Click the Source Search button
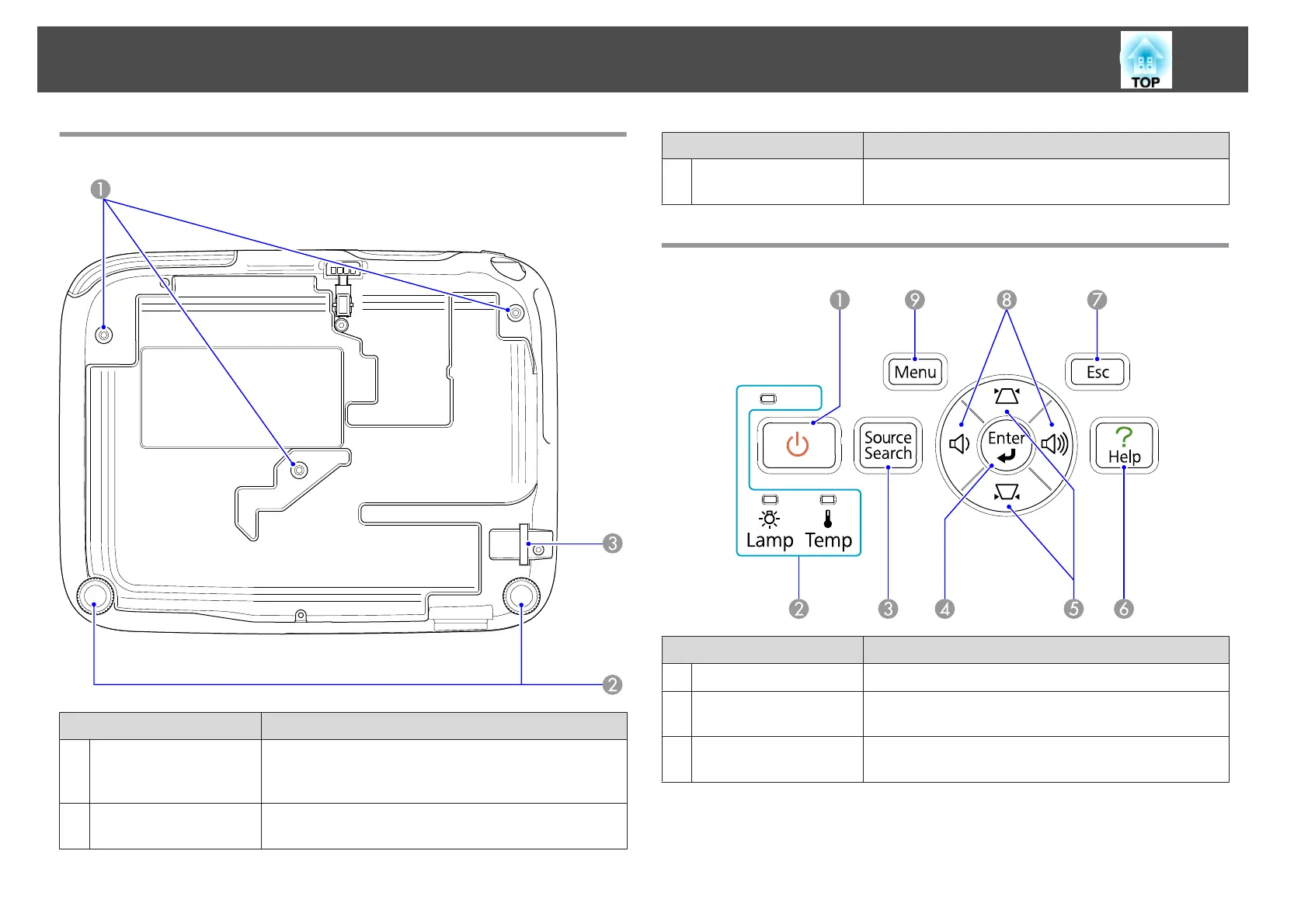This screenshot has height=924, width=1308. (x=888, y=446)
